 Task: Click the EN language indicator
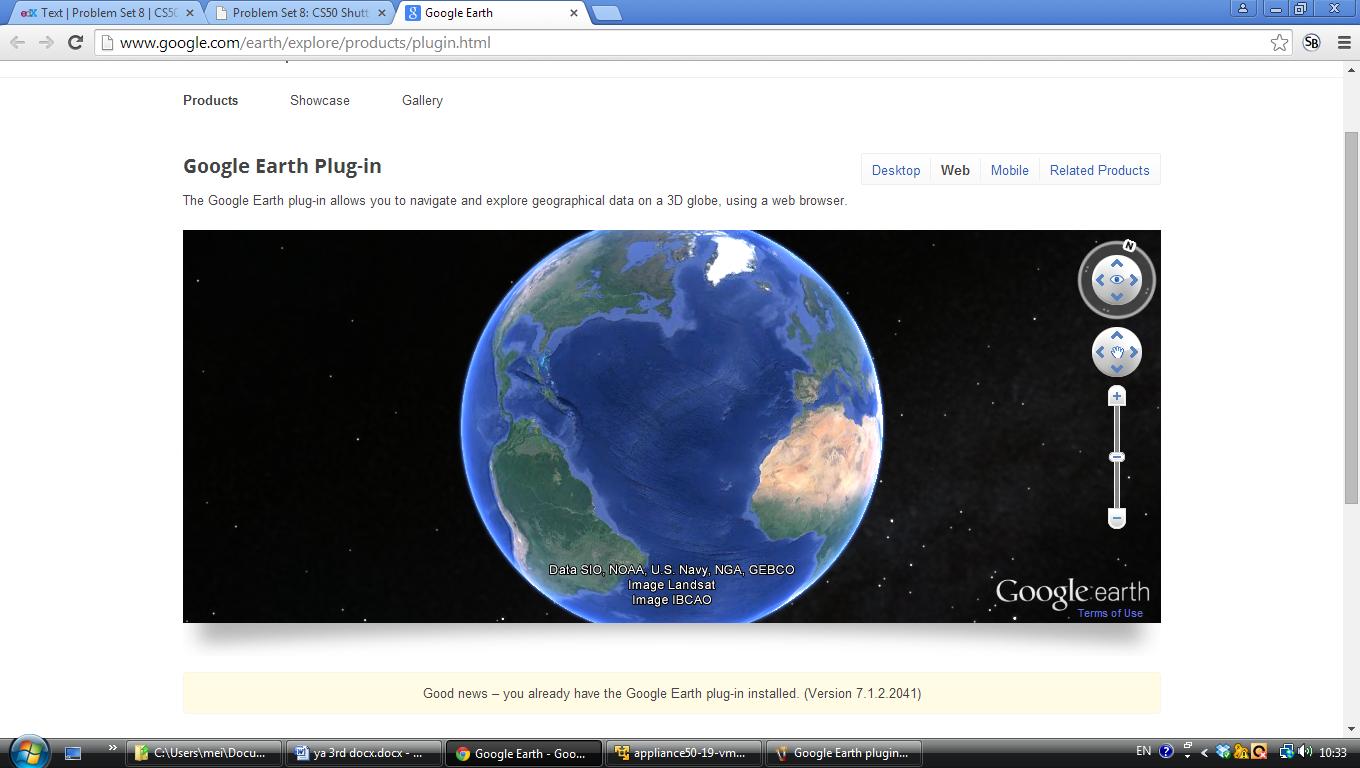(x=1143, y=751)
